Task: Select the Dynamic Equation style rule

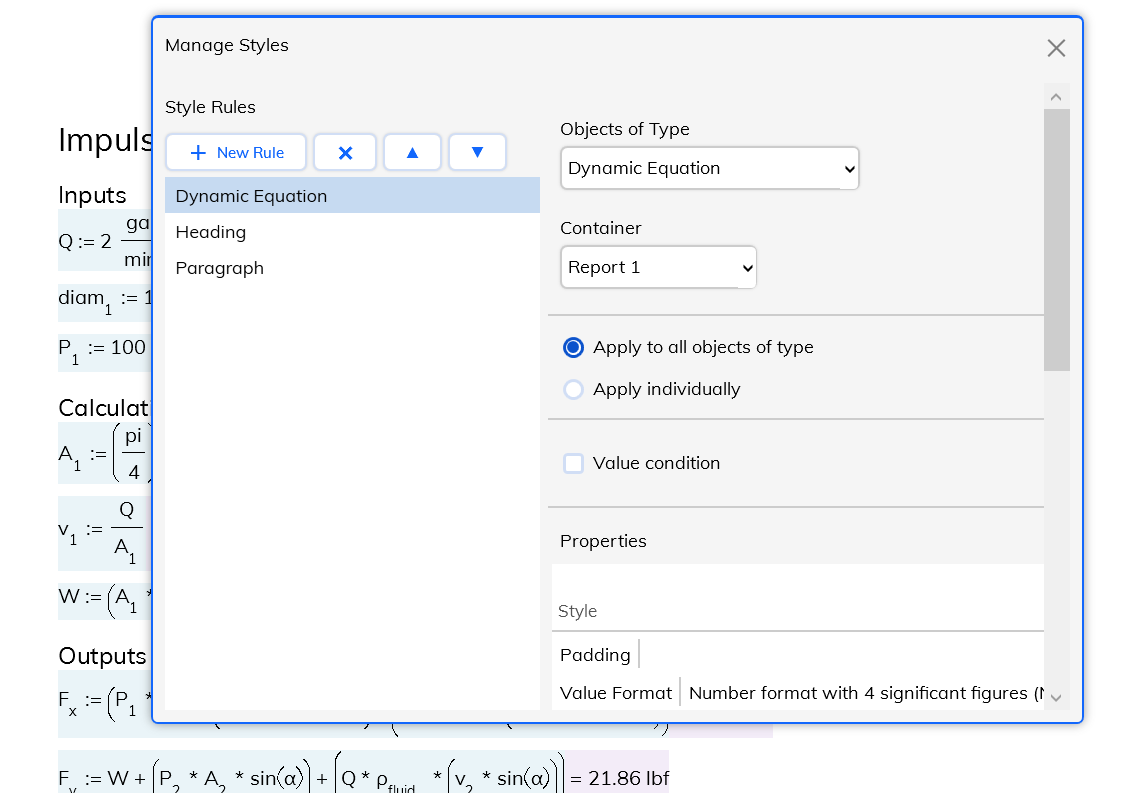Action: coord(351,196)
